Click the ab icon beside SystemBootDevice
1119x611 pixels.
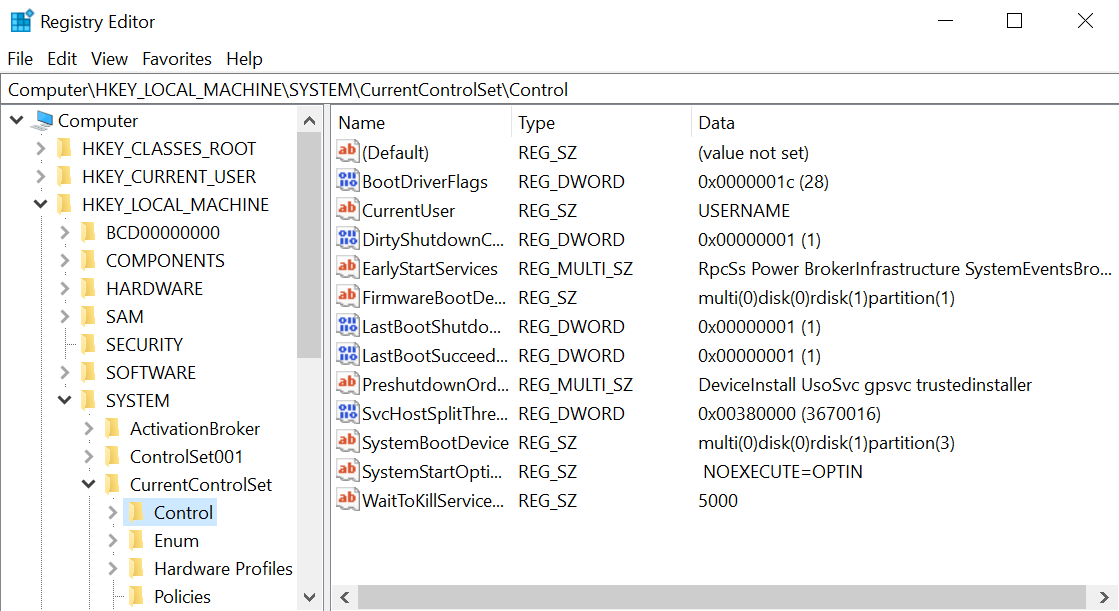[x=347, y=442]
